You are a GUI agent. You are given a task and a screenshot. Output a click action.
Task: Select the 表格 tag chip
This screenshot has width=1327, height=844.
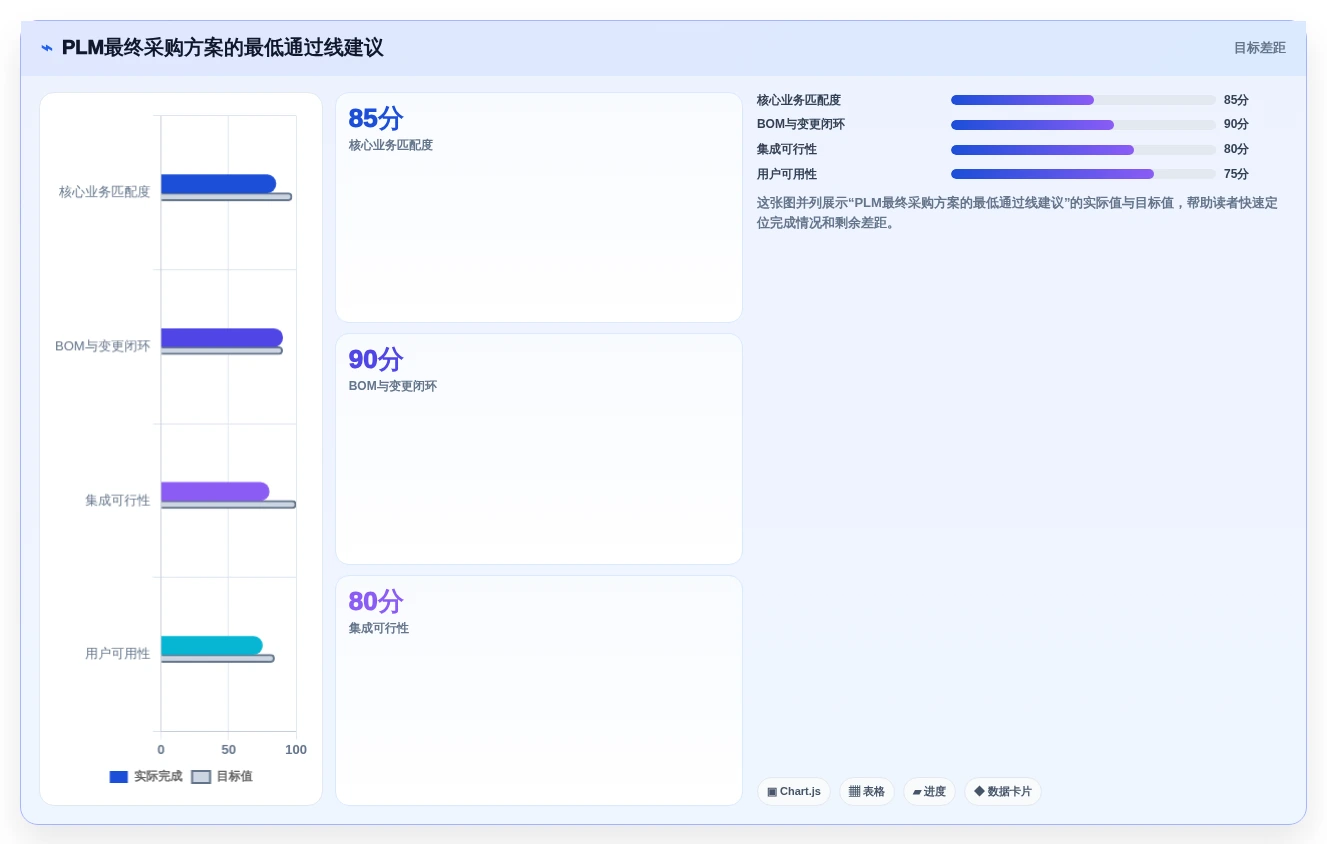[x=867, y=791]
